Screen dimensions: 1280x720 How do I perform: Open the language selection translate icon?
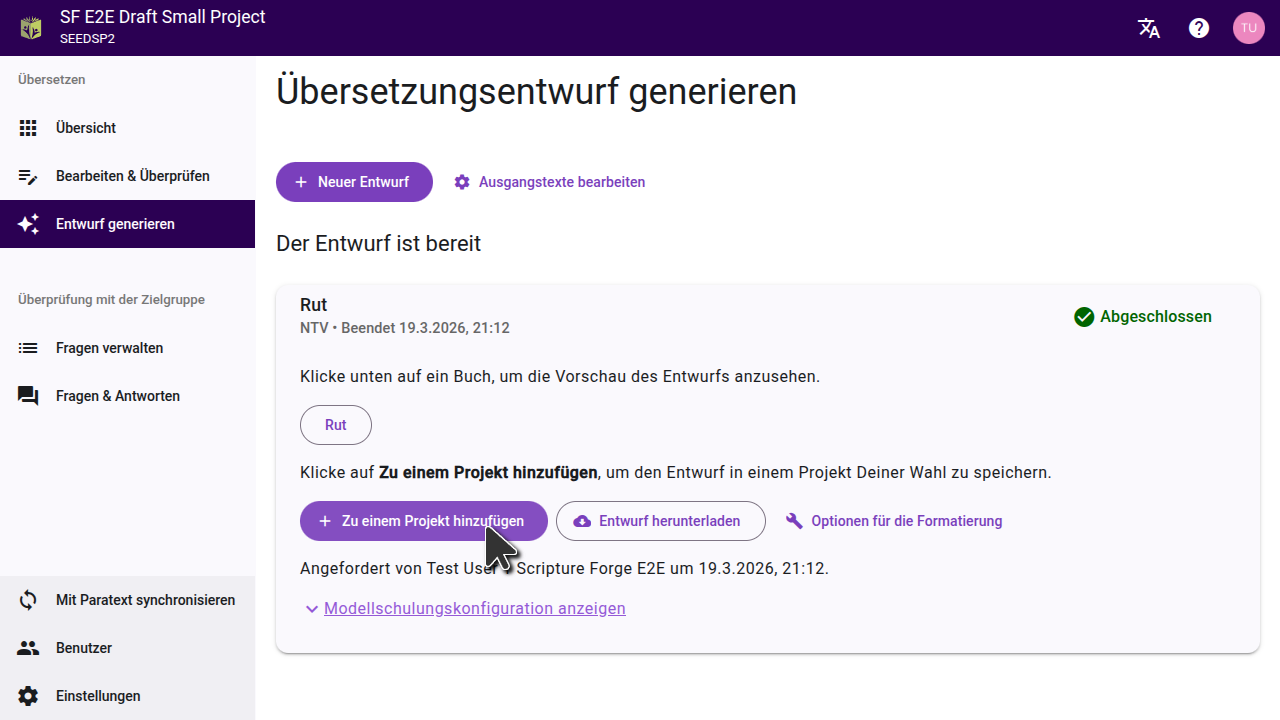(x=1149, y=28)
